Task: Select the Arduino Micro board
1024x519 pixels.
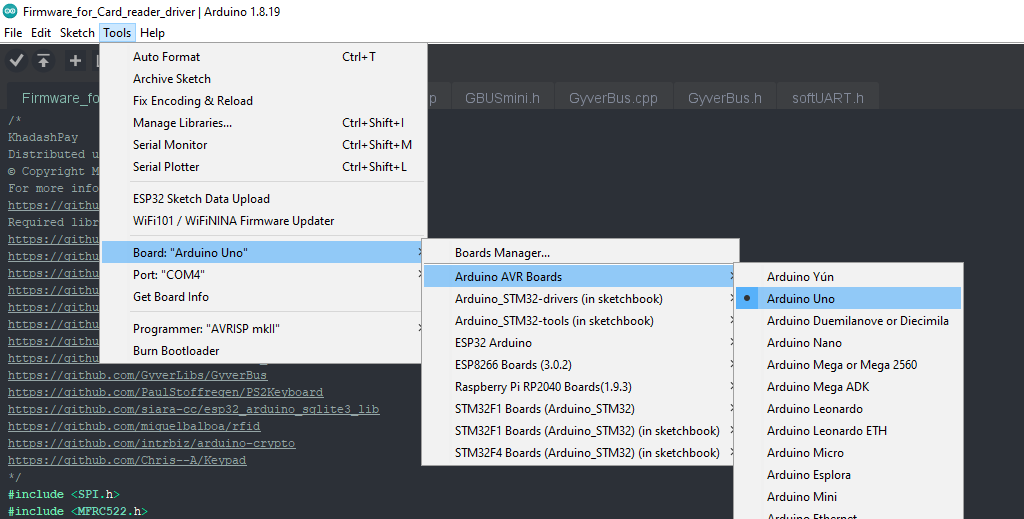Action: click(848, 452)
